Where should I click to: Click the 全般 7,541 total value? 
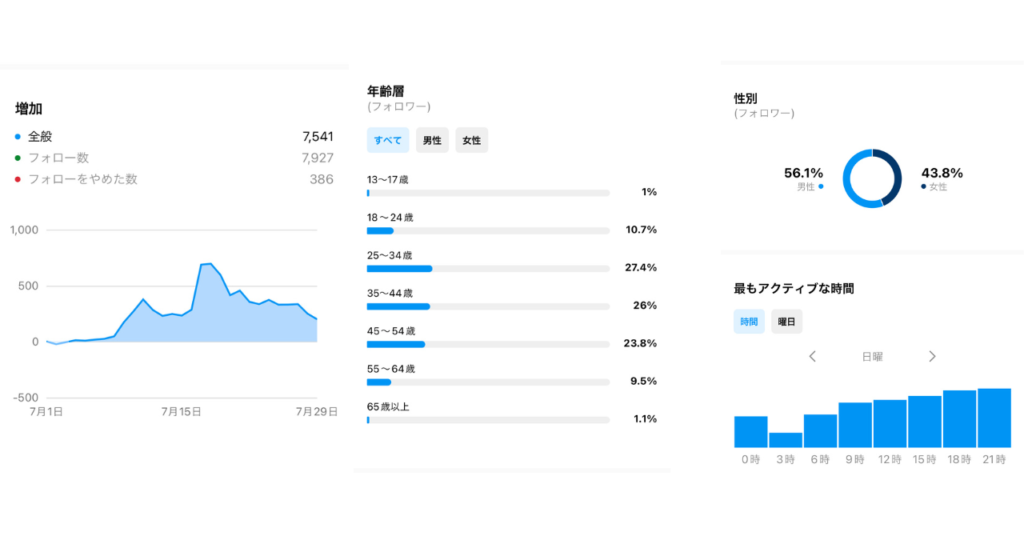pyautogui.click(x=317, y=137)
